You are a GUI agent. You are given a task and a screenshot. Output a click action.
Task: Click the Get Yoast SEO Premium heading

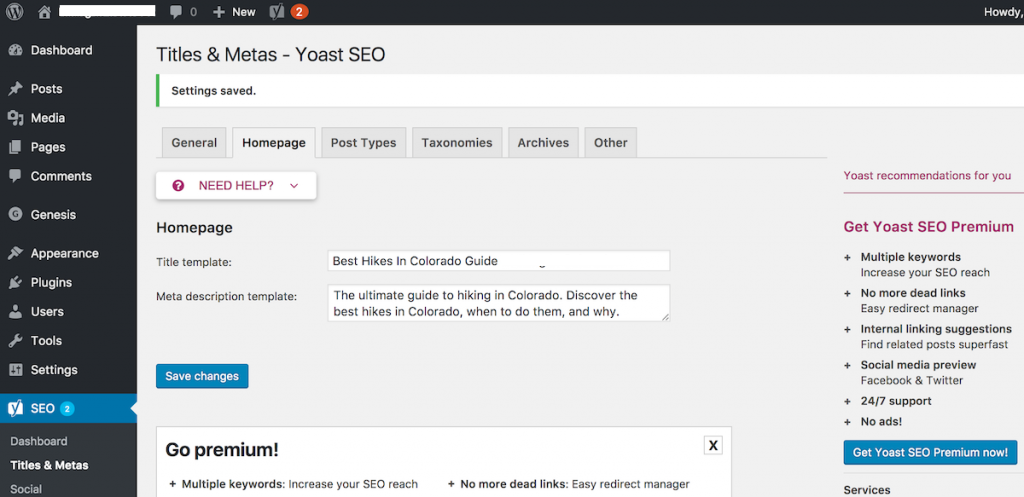point(929,227)
